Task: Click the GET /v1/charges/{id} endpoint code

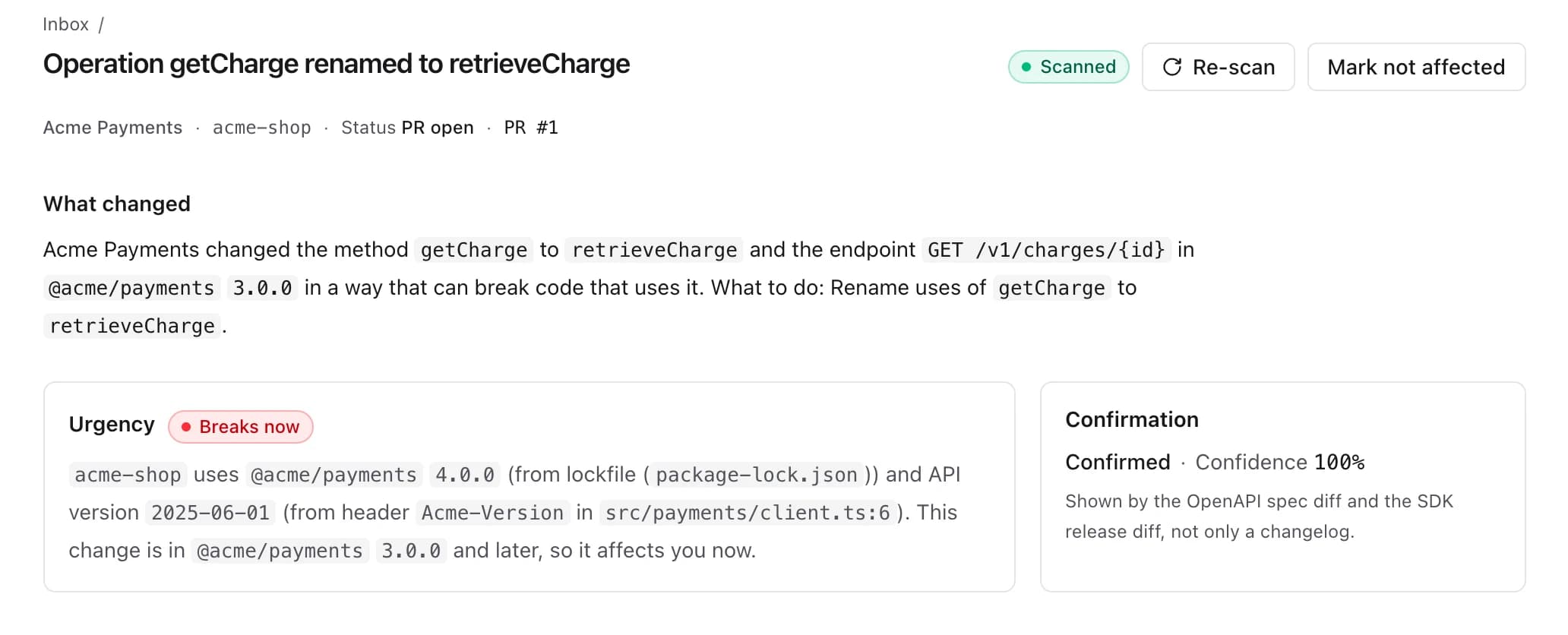Action: [x=1046, y=250]
